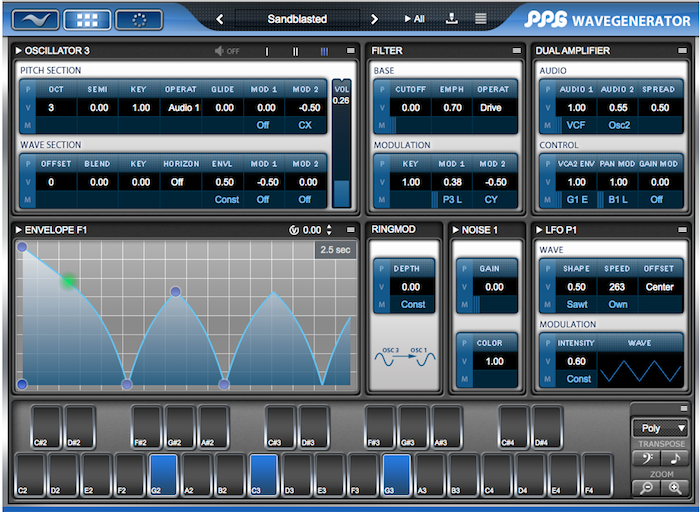The height and width of the screenshot is (512, 700).
Task: Edit LFO SPEED value 263
Action: point(618,287)
